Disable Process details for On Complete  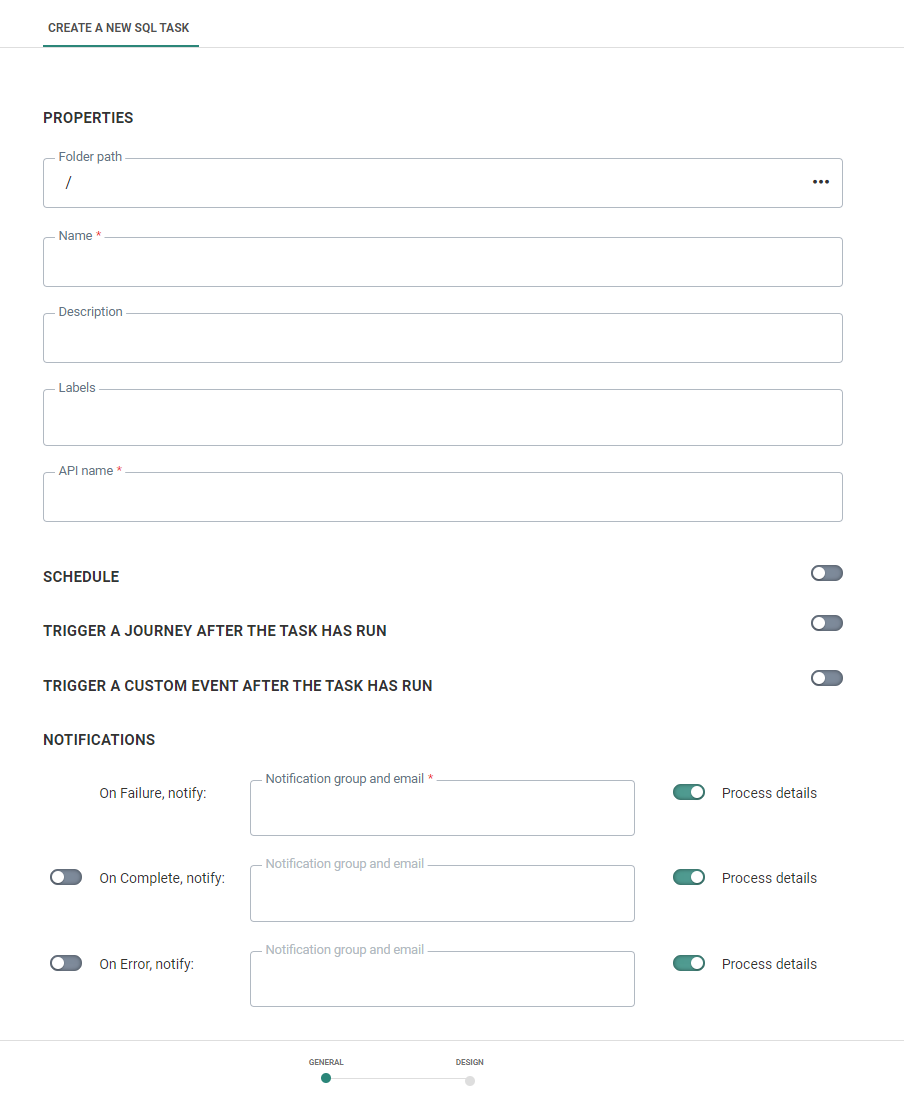point(689,877)
